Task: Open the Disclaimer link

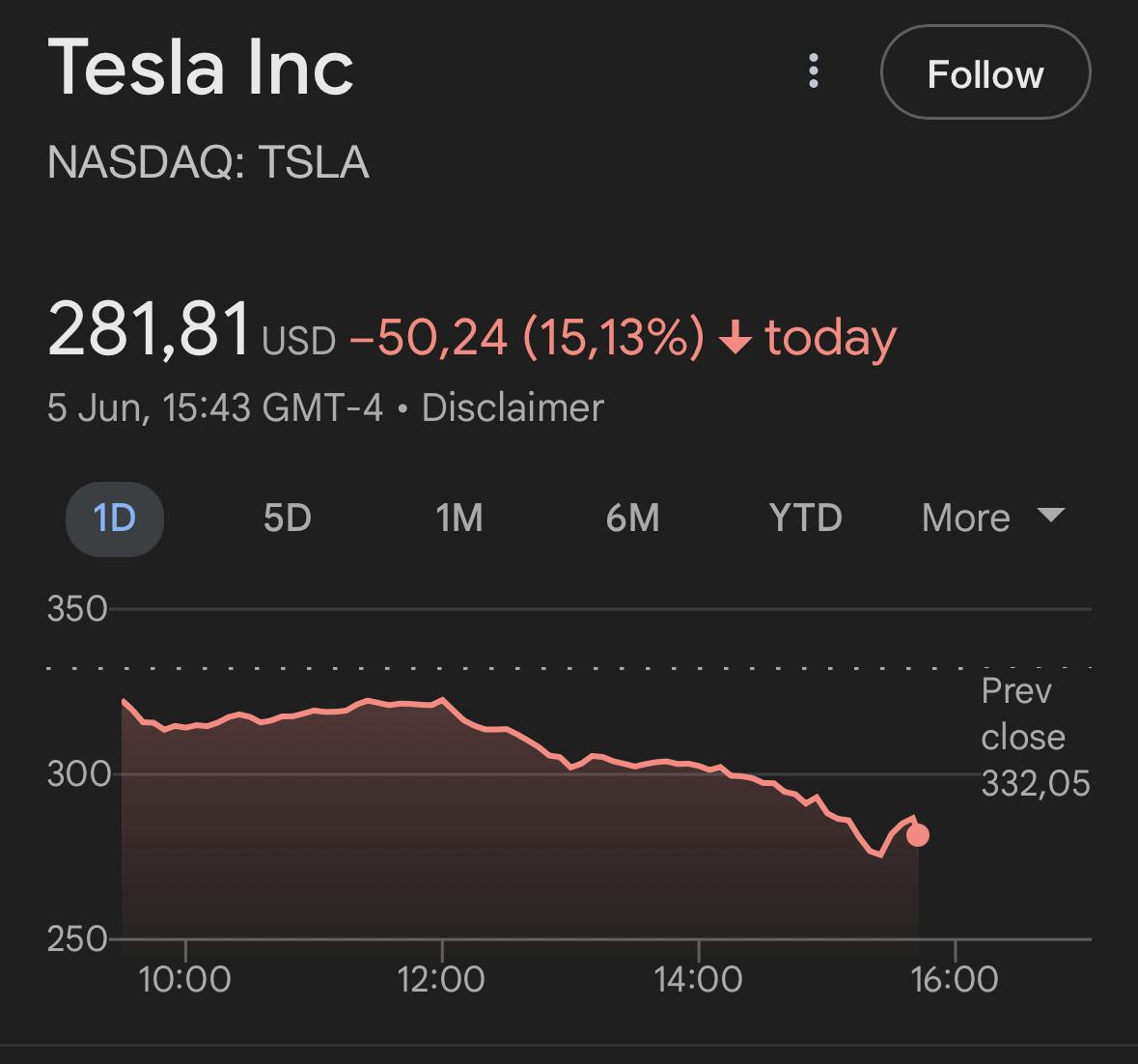Action: tap(513, 407)
